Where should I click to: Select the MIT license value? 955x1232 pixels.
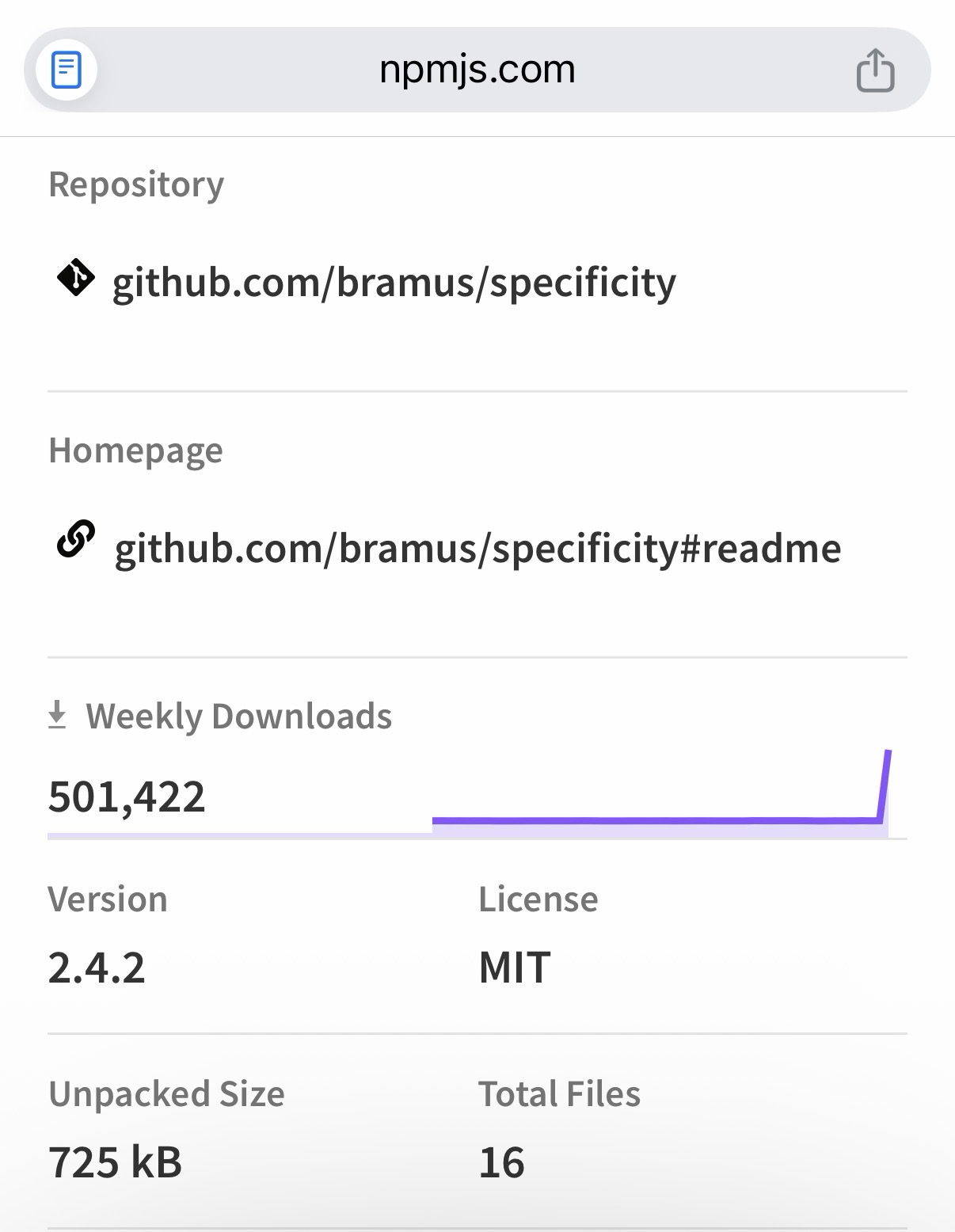point(515,968)
